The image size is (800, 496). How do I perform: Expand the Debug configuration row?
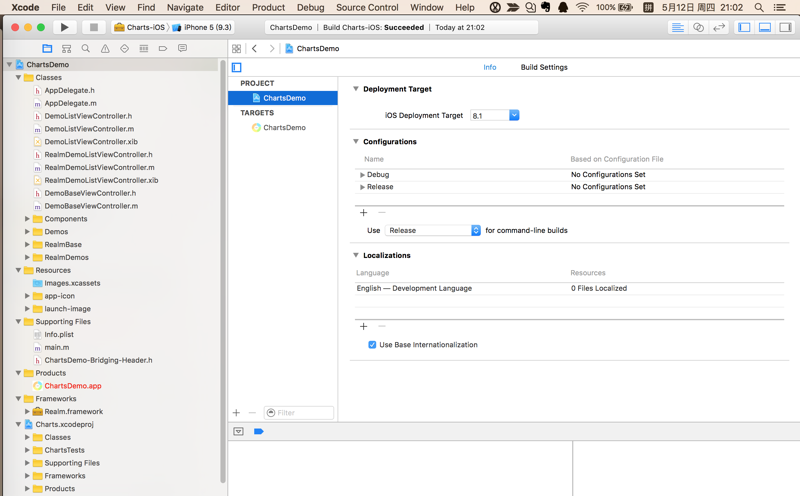pyautogui.click(x=362, y=175)
